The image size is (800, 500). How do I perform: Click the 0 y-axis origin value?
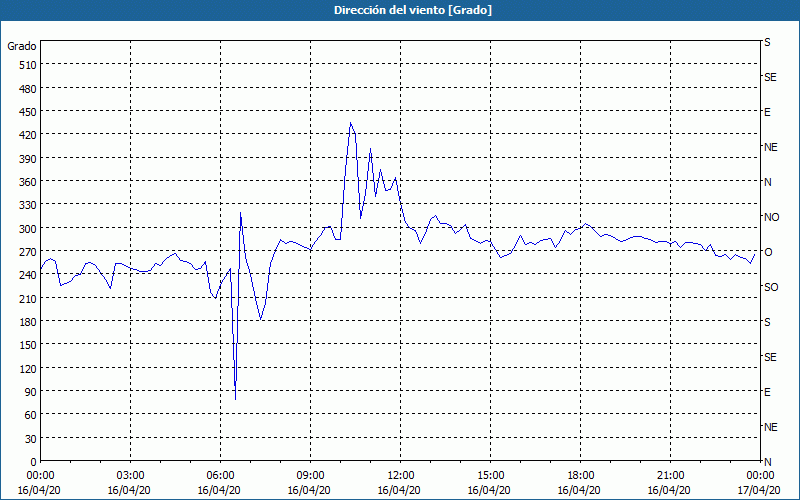(34, 462)
